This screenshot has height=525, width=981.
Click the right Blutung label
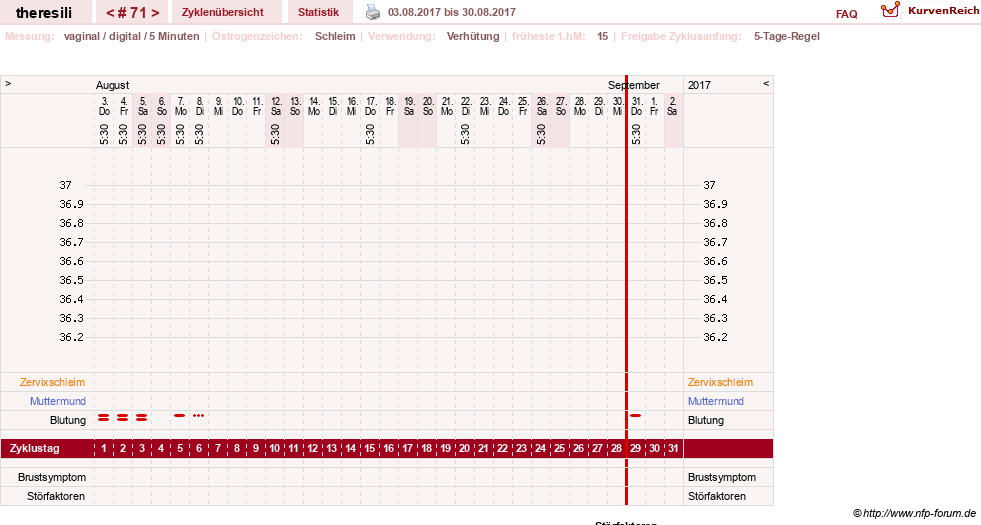pyautogui.click(x=706, y=420)
